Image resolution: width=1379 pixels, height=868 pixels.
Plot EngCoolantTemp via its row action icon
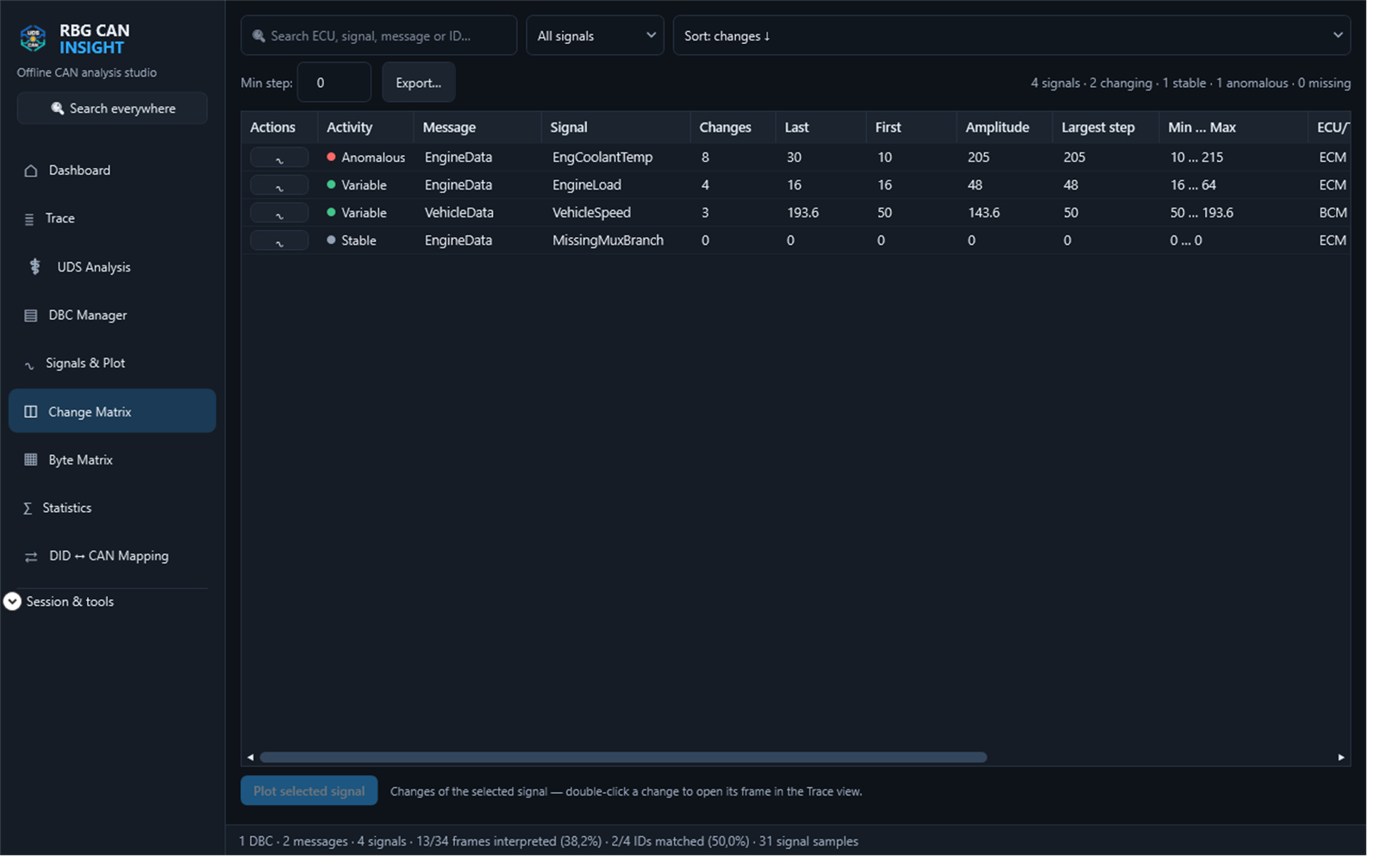click(279, 159)
